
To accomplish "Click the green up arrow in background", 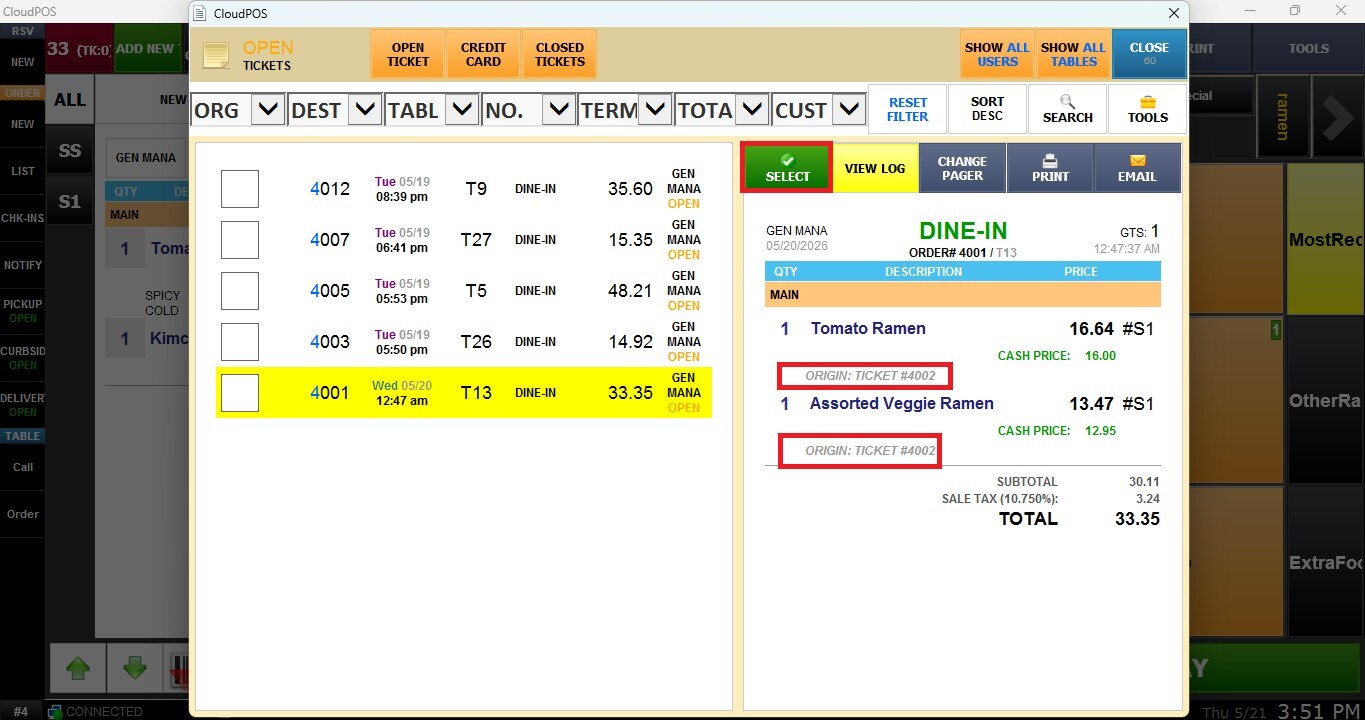I will click(79, 670).
